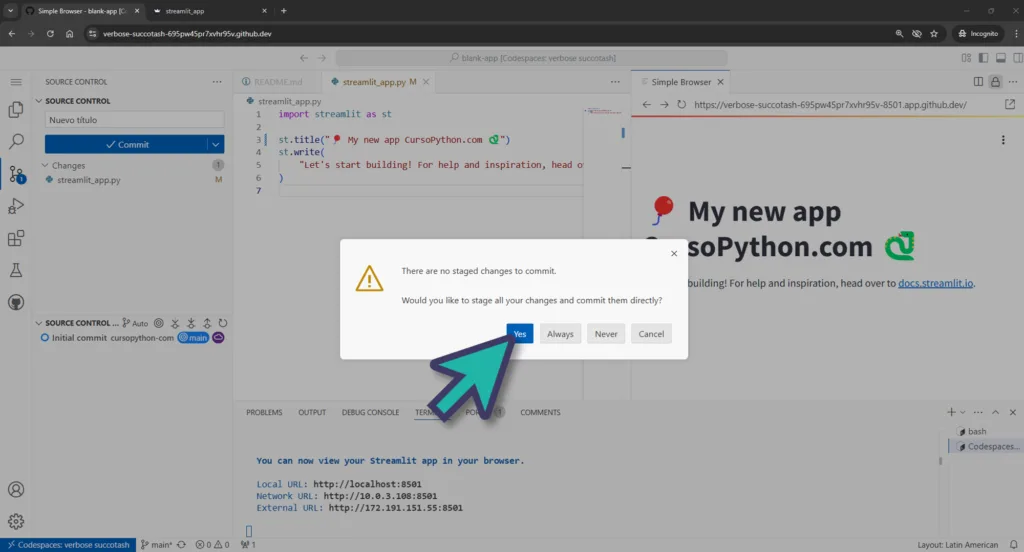Open the Manage gear icon
This screenshot has height=552, width=1024.
click(16, 521)
